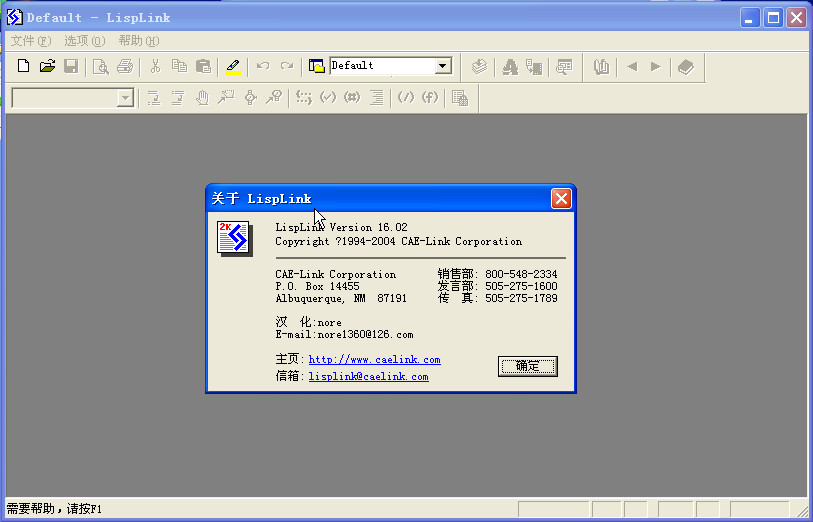
Task: Click the 汉 化:nore translator credit
Action: pyautogui.click(x=309, y=322)
